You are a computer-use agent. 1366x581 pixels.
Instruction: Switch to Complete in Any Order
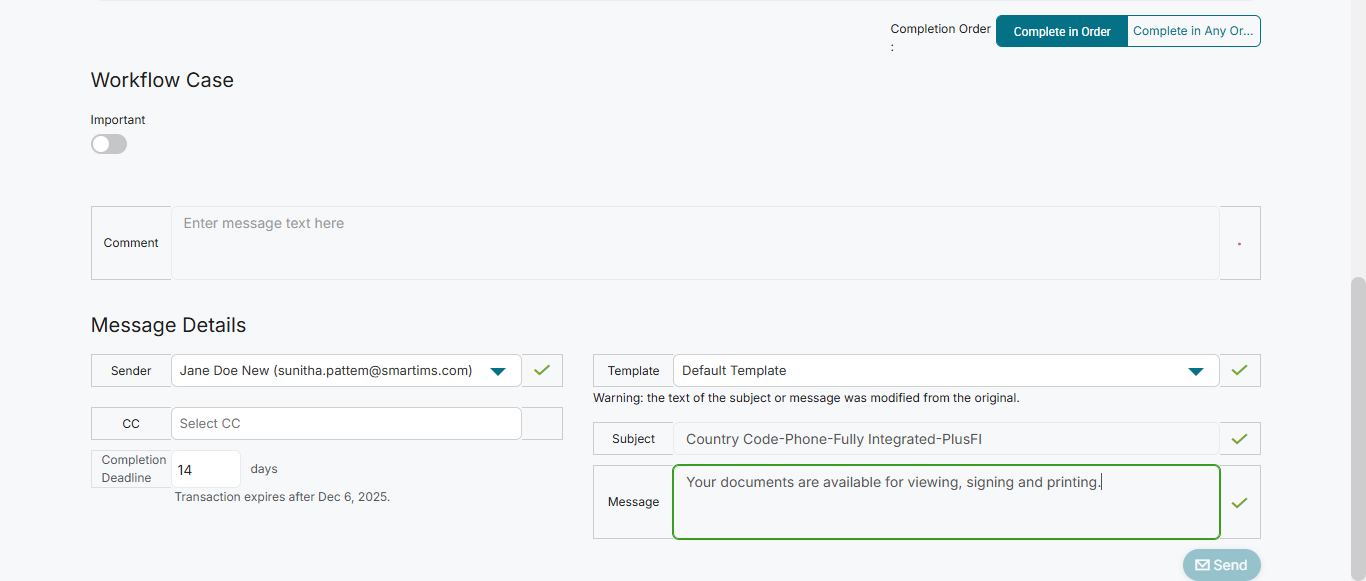1193,31
